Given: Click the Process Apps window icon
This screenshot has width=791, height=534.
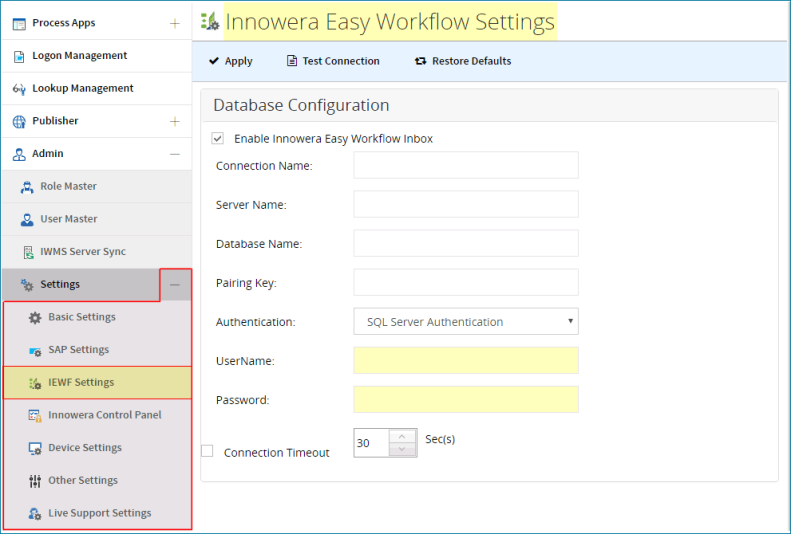Looking at the screenshot, I should [x=19, y=24].
